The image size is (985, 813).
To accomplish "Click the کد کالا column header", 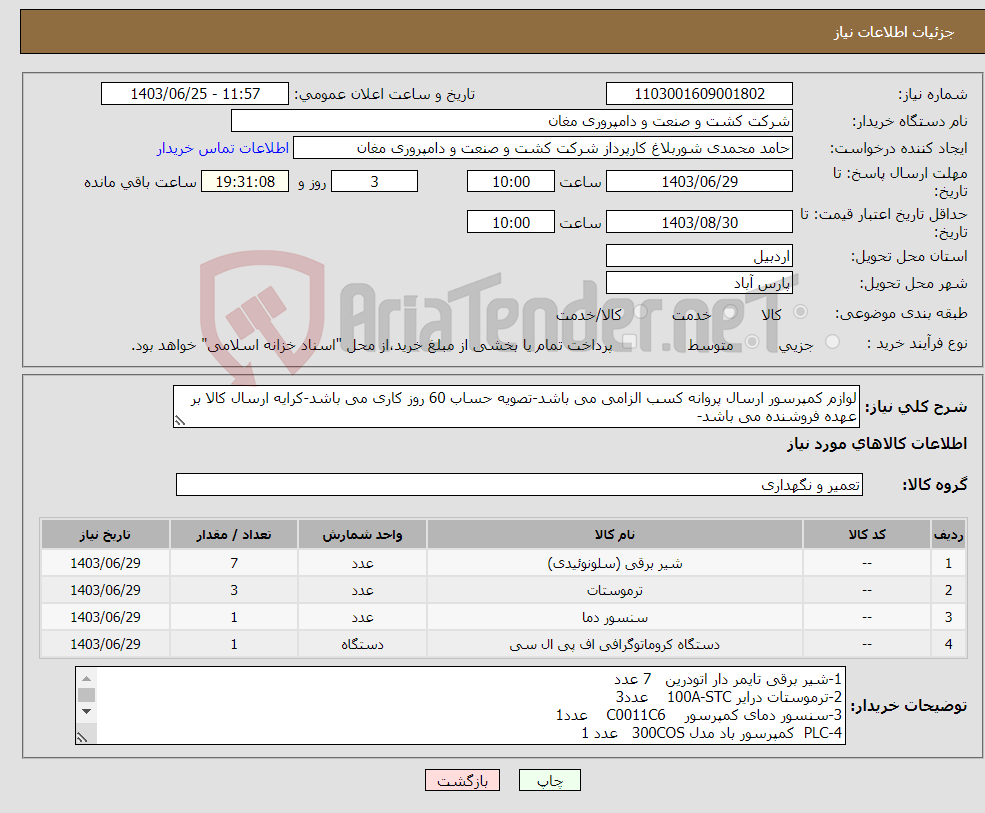I will tap(867, 535).
